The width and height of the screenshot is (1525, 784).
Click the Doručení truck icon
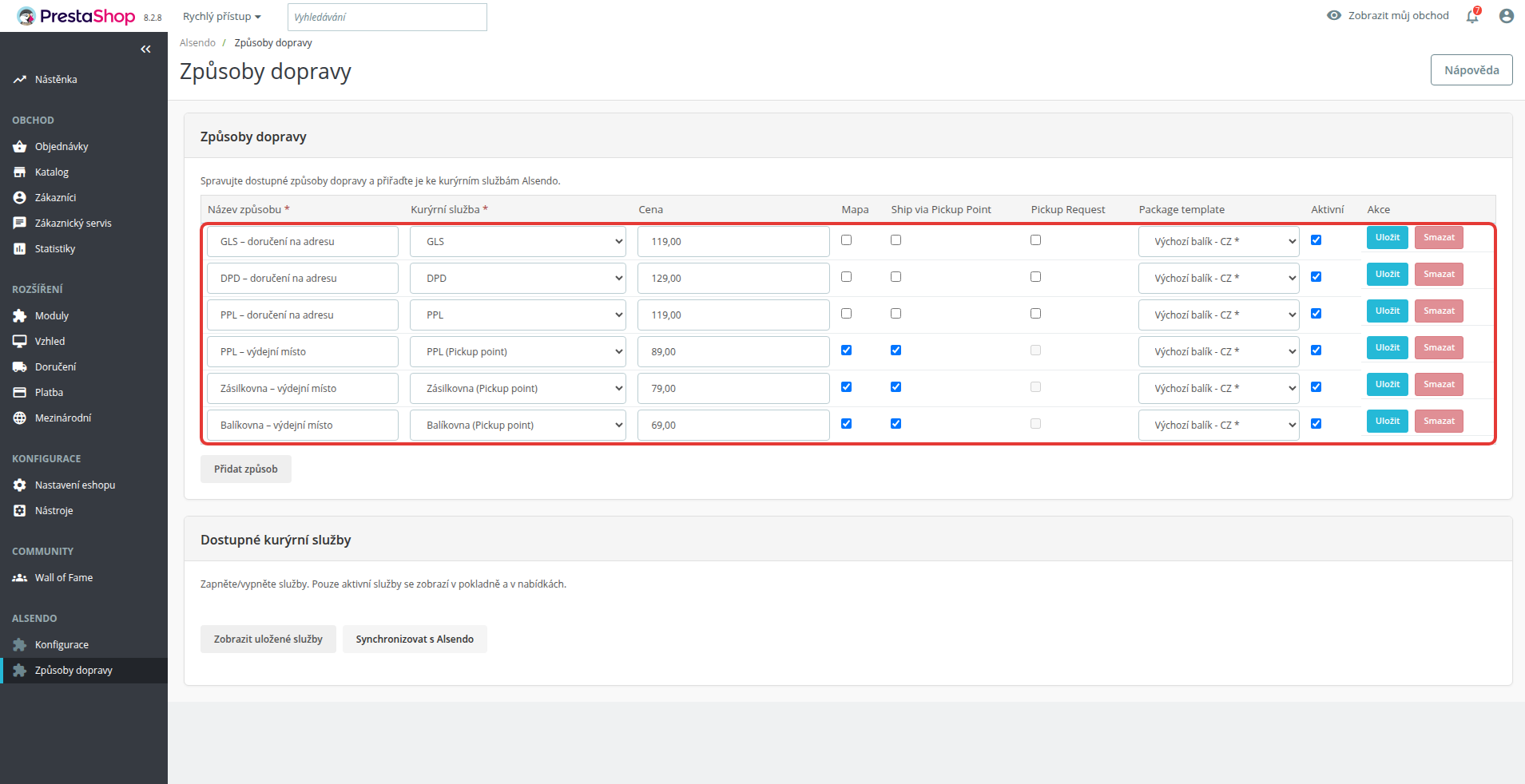point(20,367)
